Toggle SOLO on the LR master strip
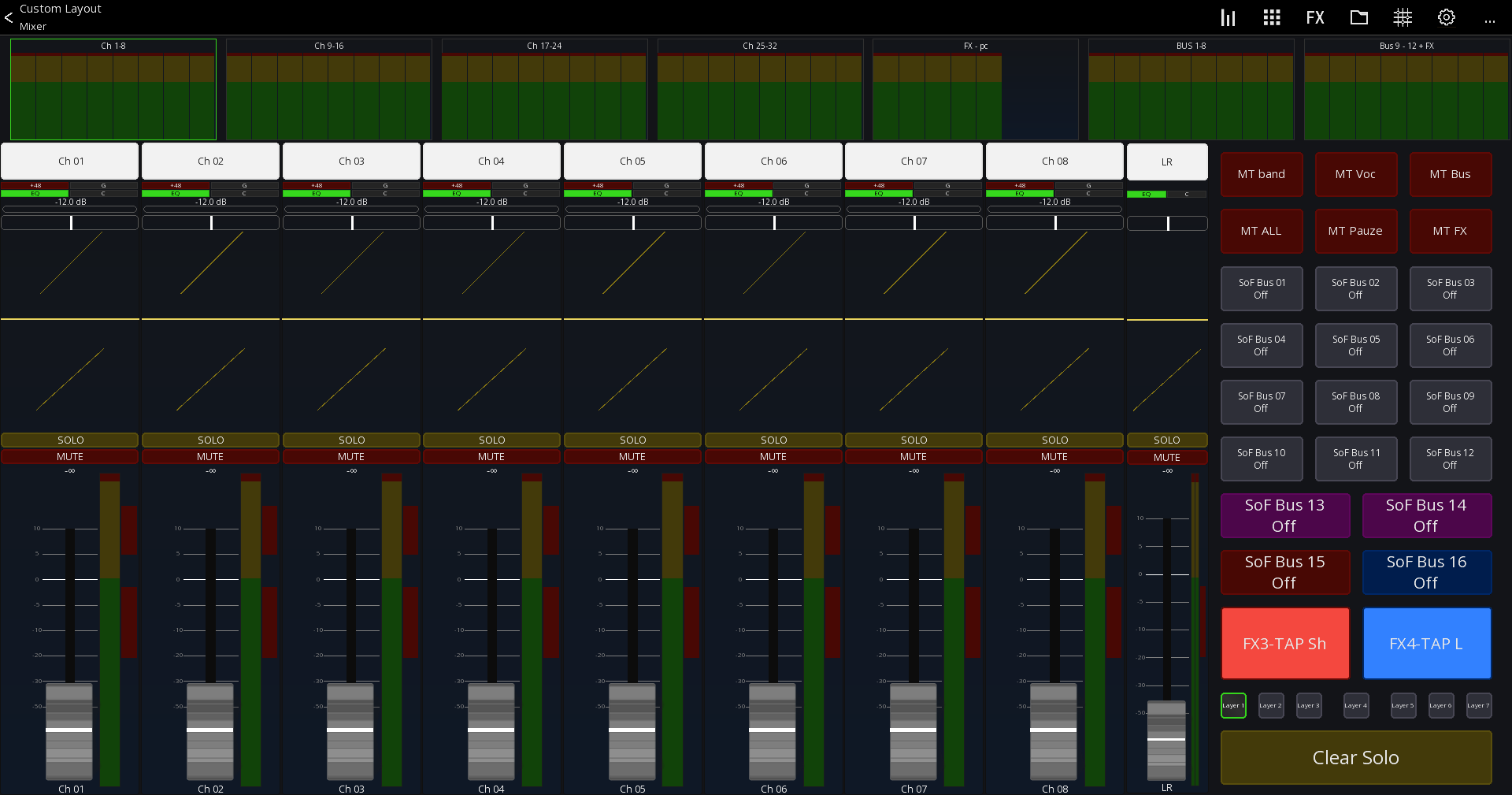The width and height of the screenshot is (1512, 795). (1167, 440)
